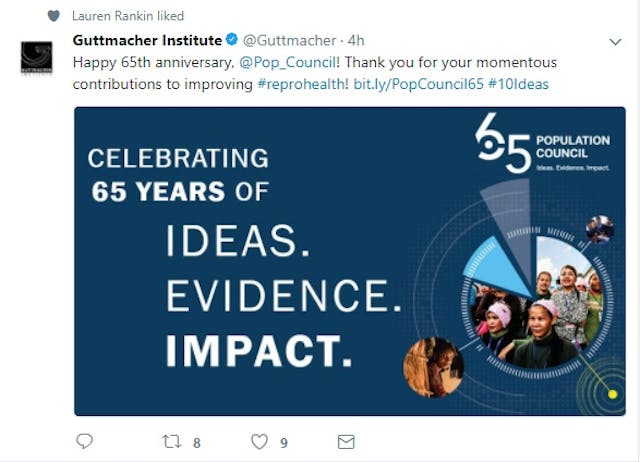Retweet the Guttmacher Institute tweet
This screenshot has width=640, height=462.
171,442
